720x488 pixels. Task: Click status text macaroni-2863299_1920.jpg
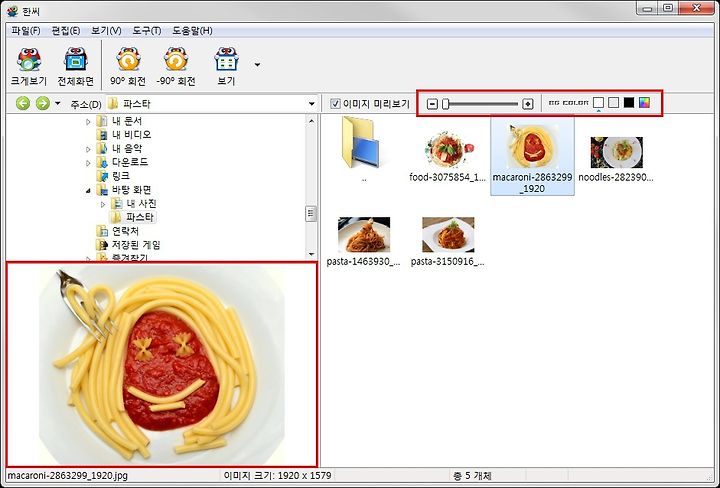pyautogui.click(x=68, y=475)
